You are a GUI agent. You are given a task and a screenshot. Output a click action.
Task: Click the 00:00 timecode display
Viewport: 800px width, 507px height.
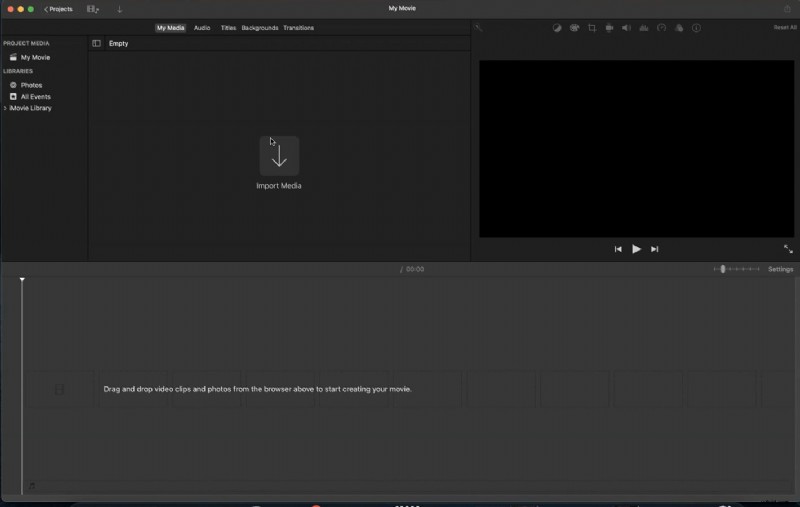pyautogui.click(x=415, y=269)
